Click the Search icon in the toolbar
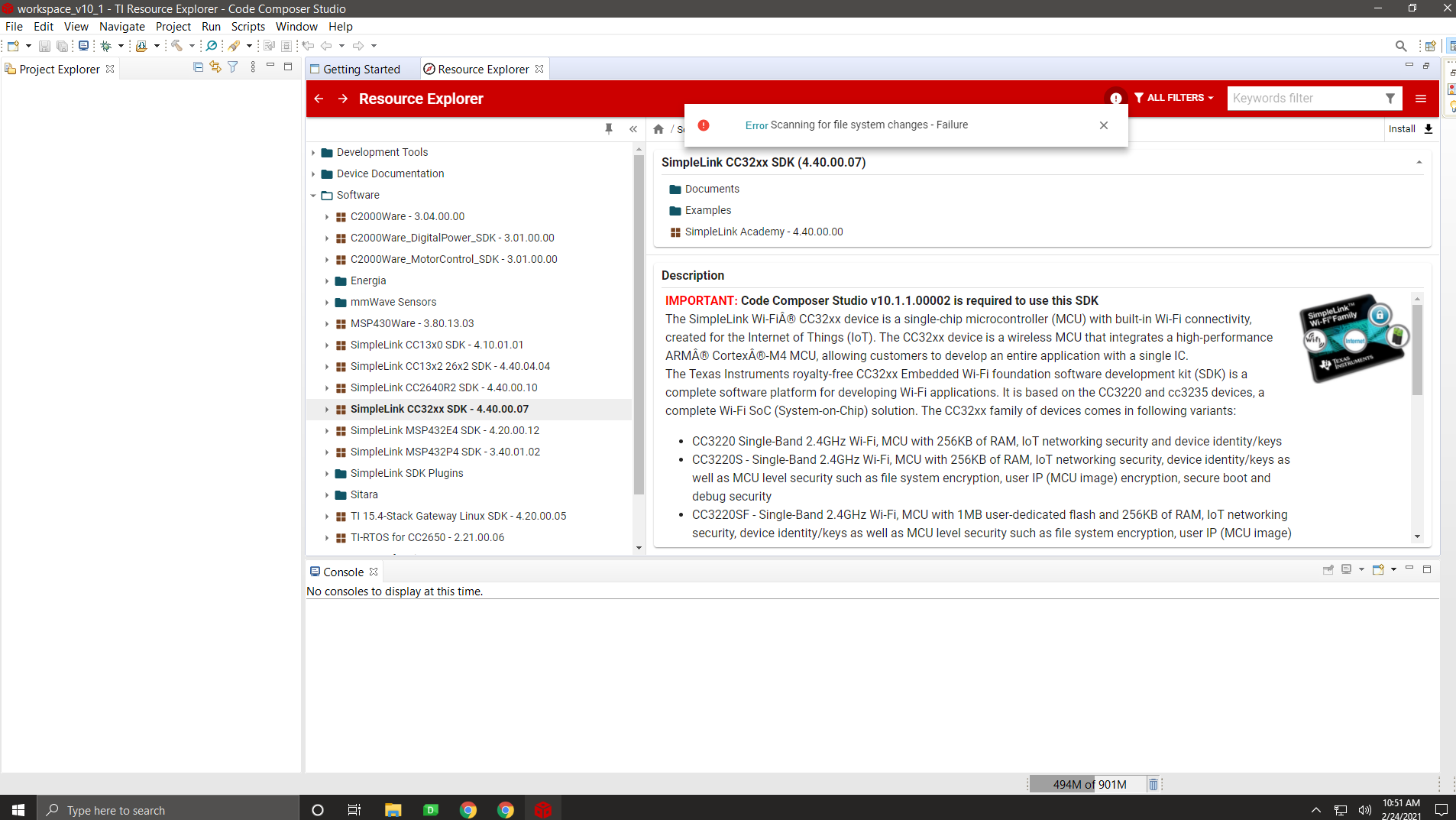The width and height of the screenshot is (1456, 820). pyautogui.click(x=1401, y=46)
